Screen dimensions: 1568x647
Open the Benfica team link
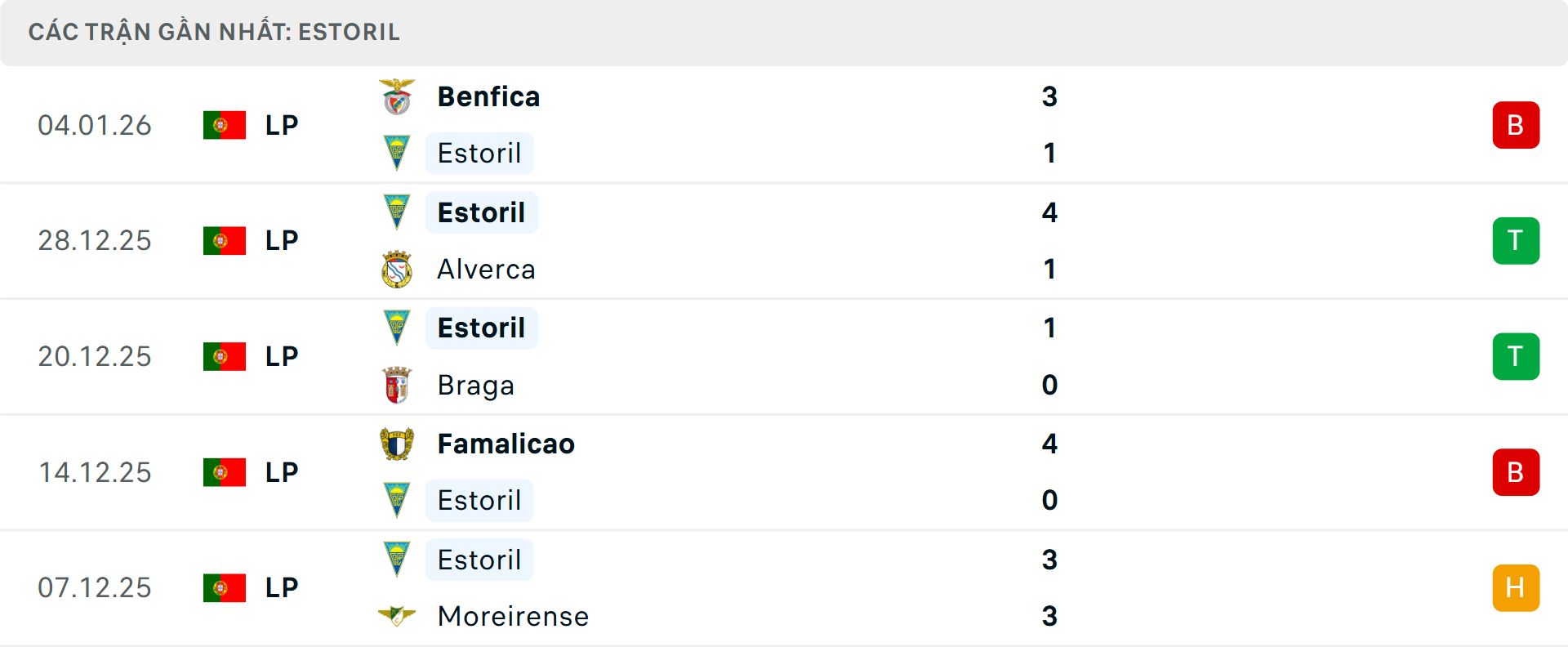(x=488, y=97)
